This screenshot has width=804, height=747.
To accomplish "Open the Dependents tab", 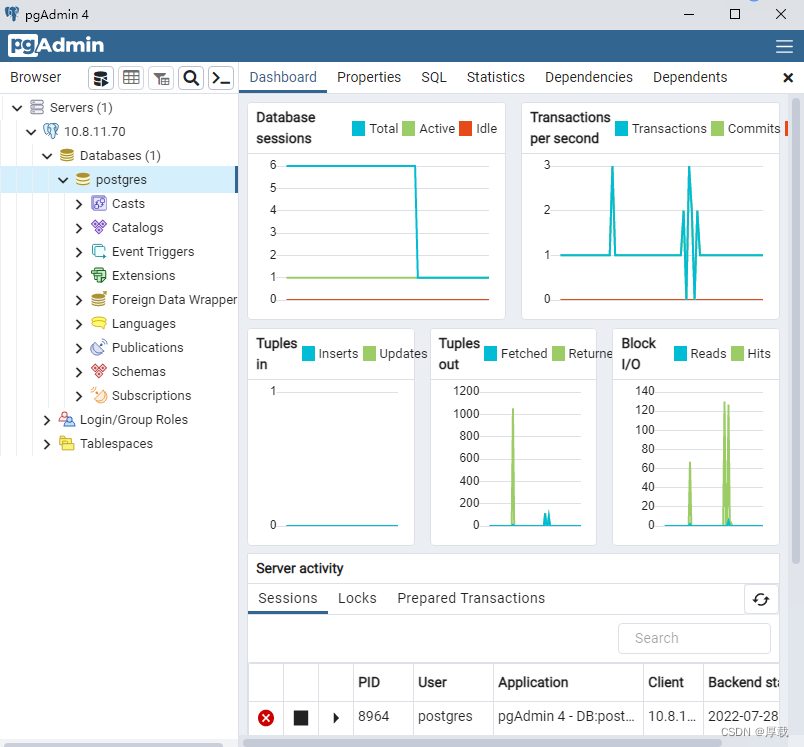I will tap(690, 77).
